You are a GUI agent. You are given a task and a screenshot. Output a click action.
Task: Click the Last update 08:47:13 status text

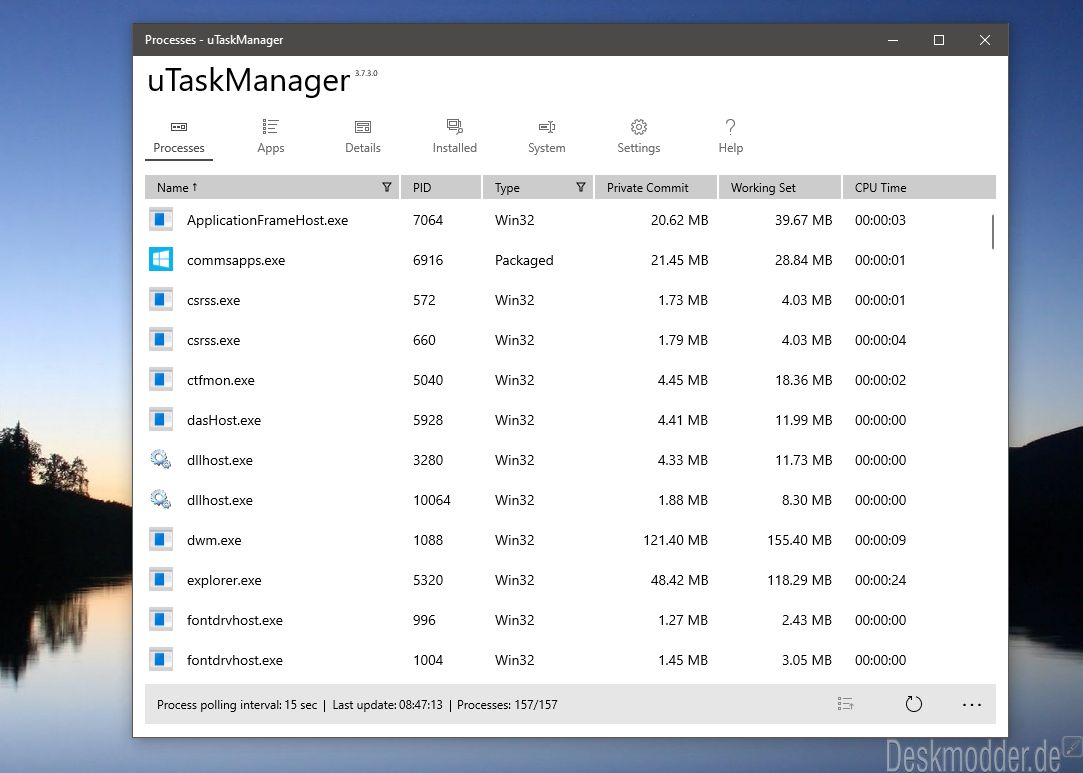click(x=387, y=705)
